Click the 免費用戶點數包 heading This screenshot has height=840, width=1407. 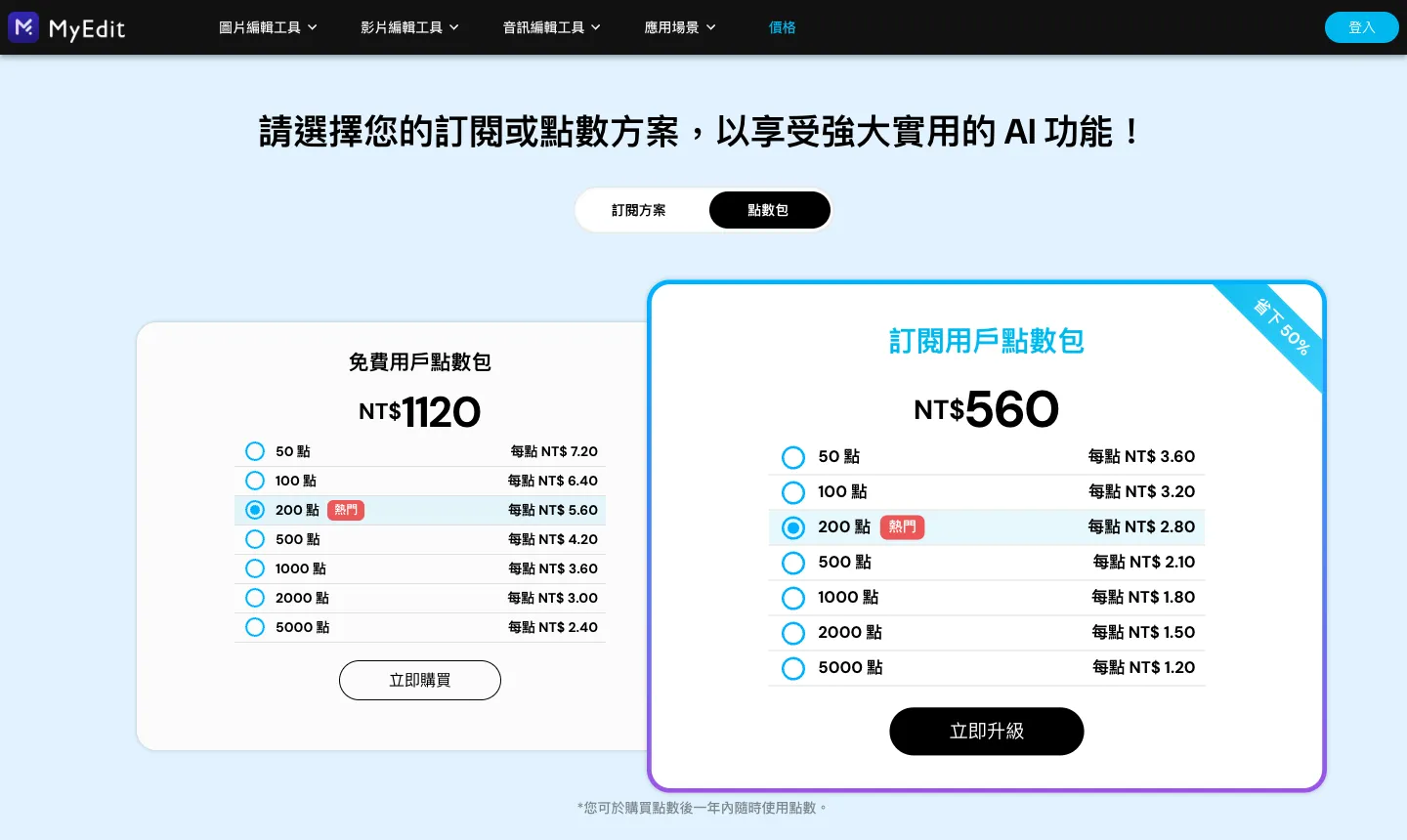point(420,362)
